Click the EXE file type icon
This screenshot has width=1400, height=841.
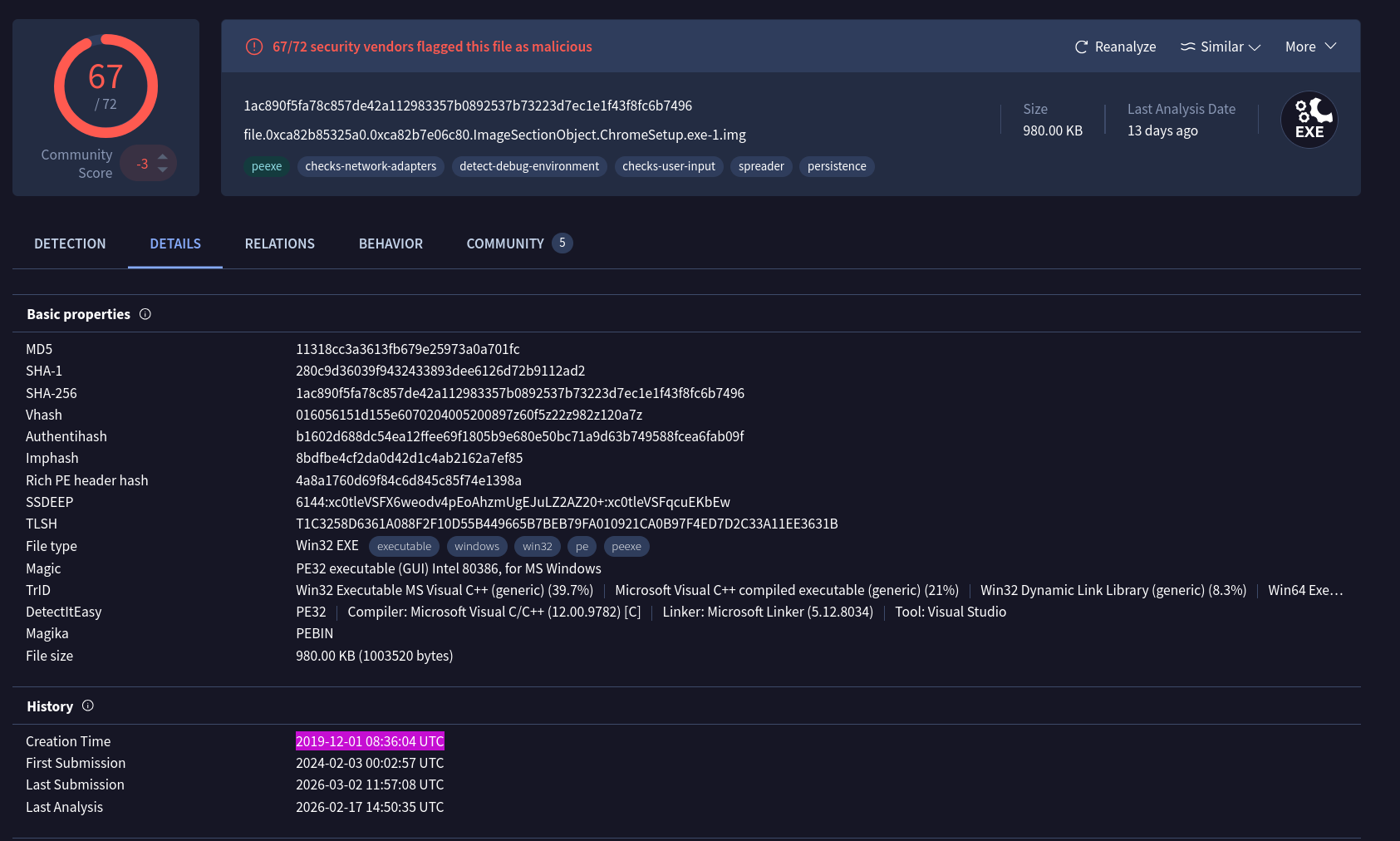click(x=1309, y=120)
